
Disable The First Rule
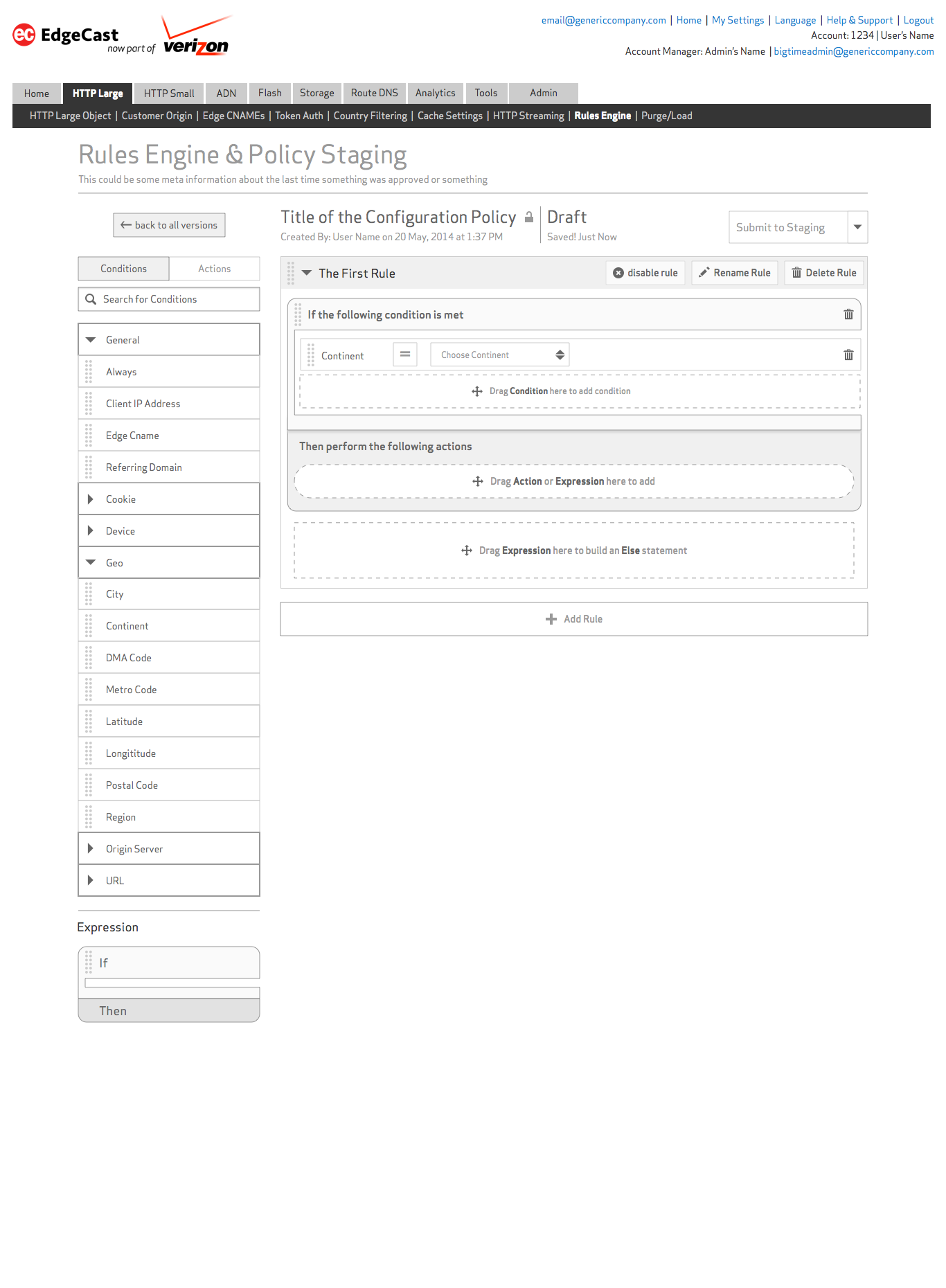pos(645,273)
